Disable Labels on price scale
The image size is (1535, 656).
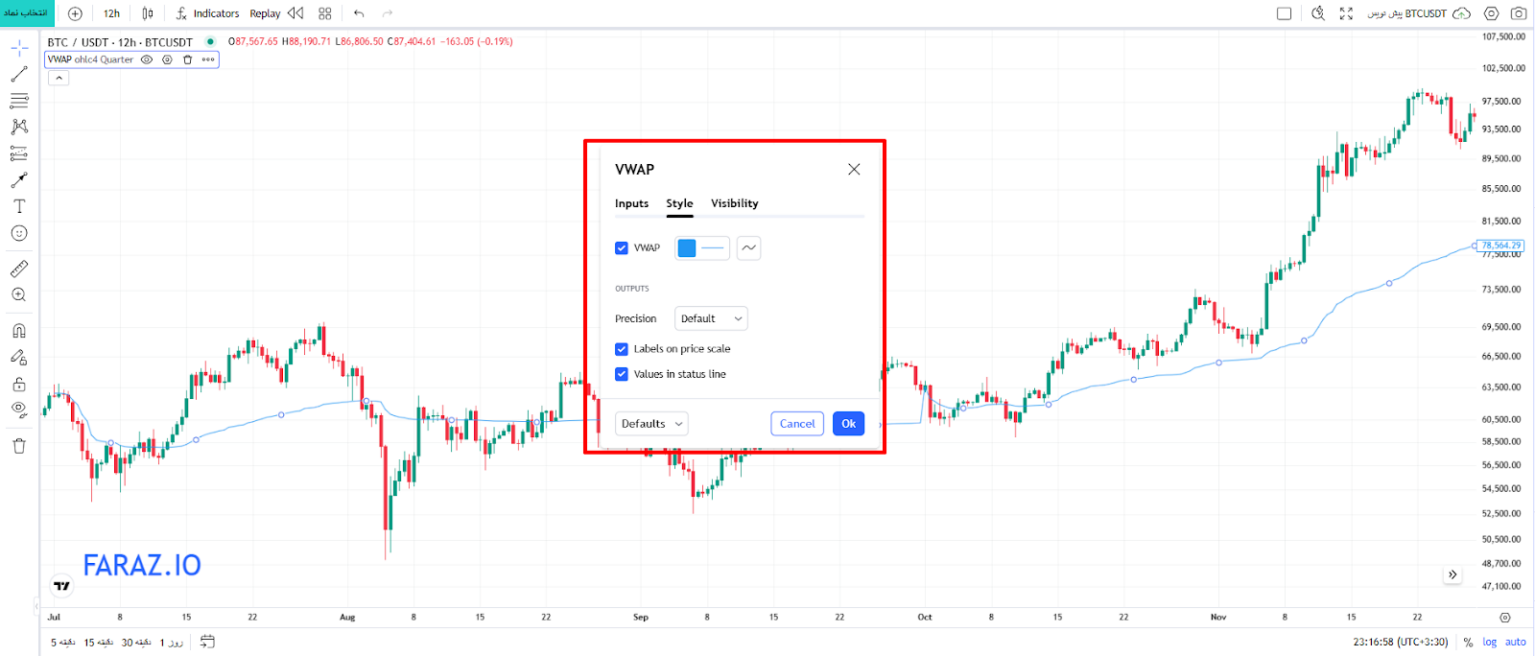pos(622,349)
